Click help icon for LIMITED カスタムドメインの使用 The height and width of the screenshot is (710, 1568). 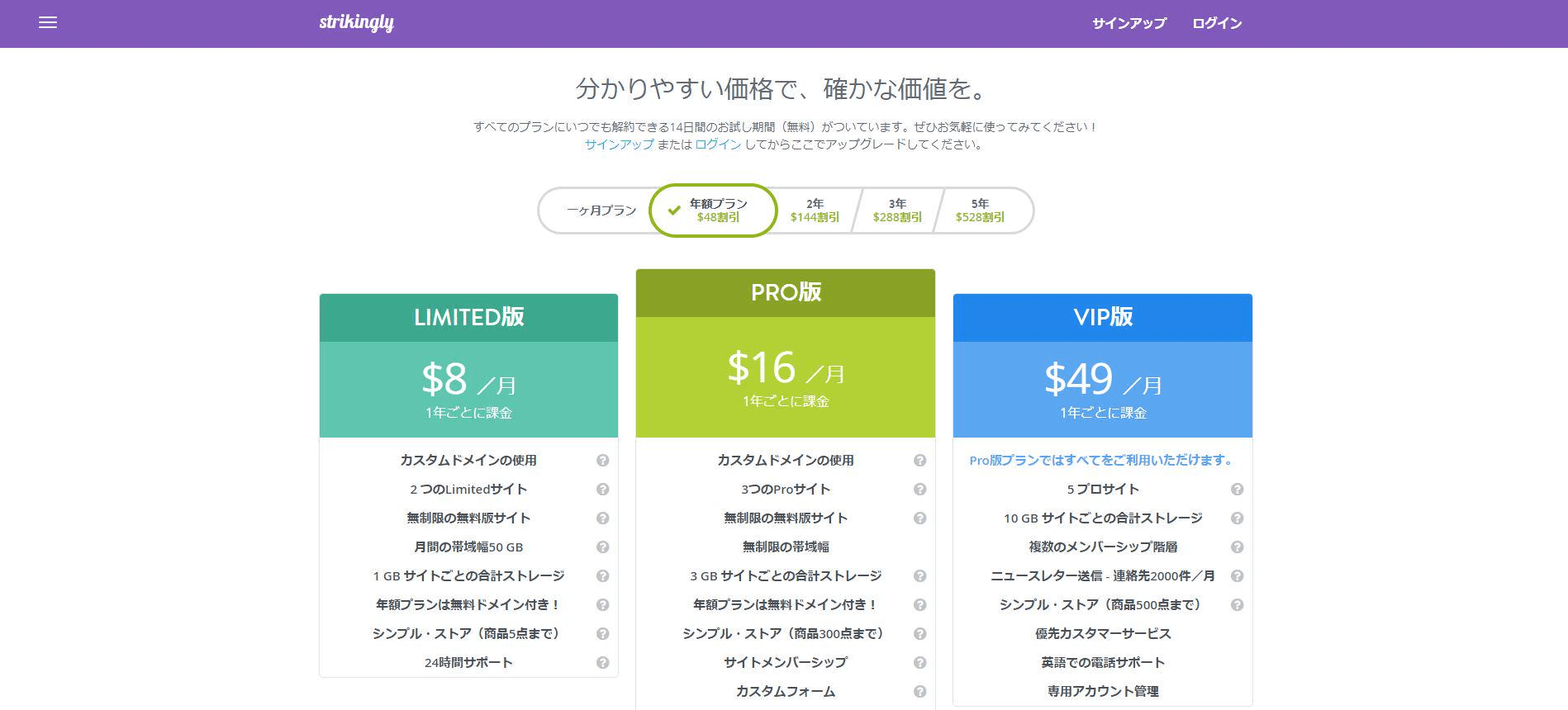[x=603, y=461]
